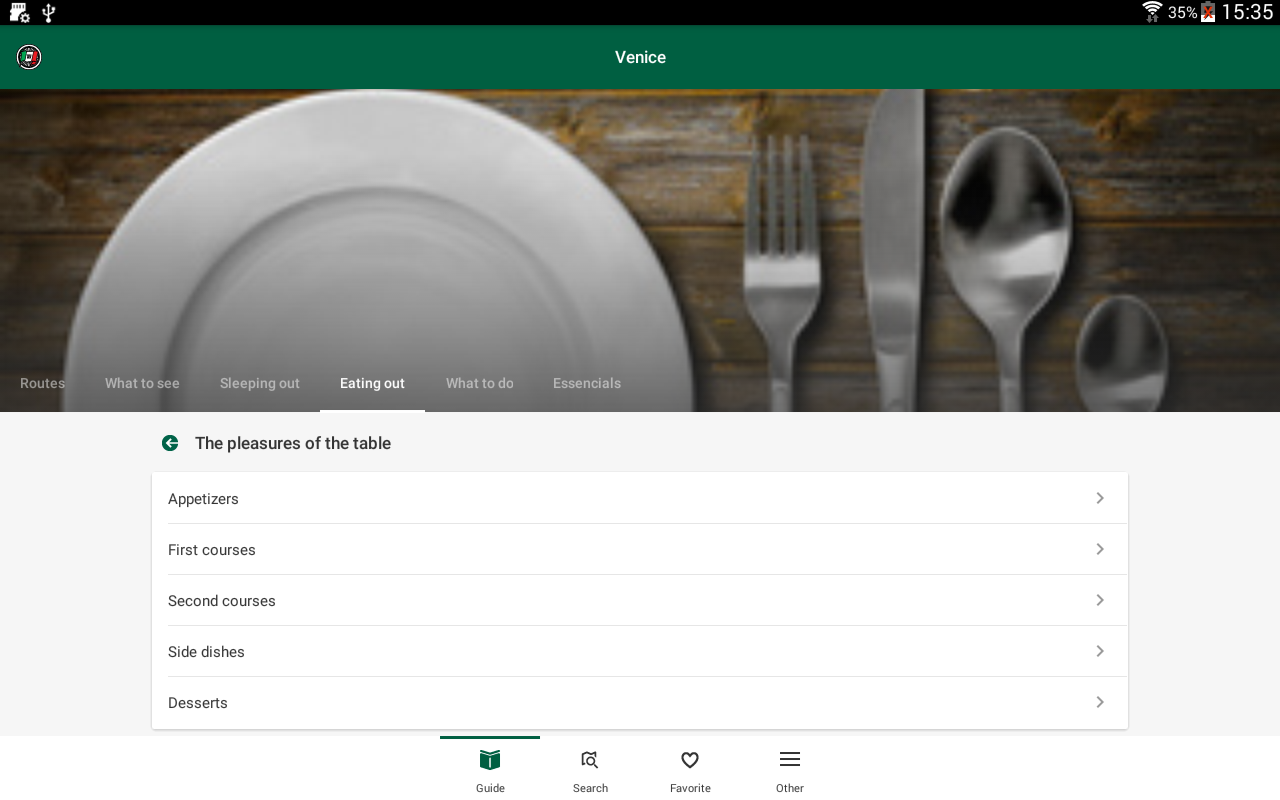Screen dimensions: 1280x800
Task: Tap the battery status icon
Action: click(x=1208, y=12)
